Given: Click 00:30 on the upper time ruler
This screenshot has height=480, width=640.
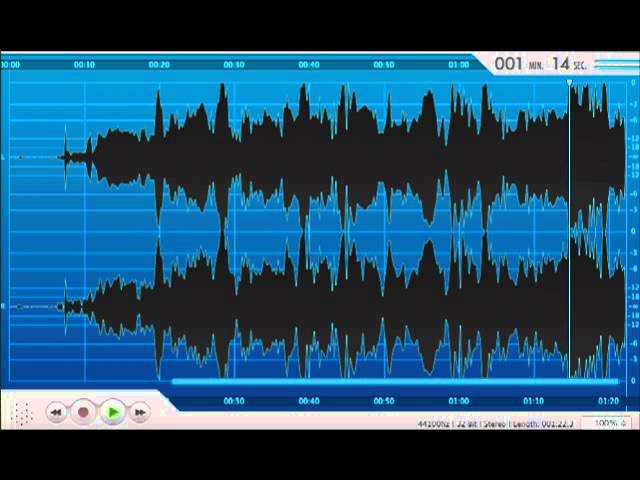Looking at the screenshot, I should (234, 65).
